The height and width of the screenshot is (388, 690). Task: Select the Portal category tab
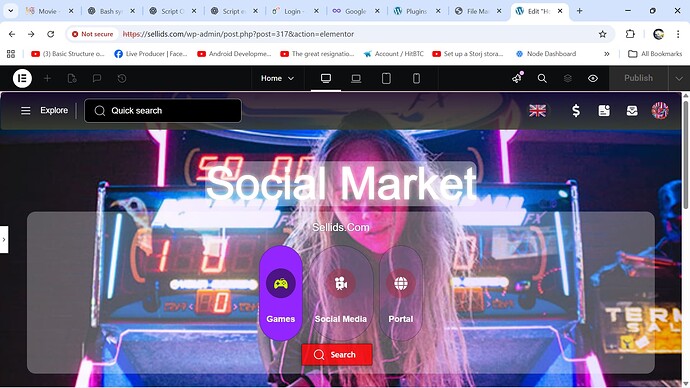400,293
